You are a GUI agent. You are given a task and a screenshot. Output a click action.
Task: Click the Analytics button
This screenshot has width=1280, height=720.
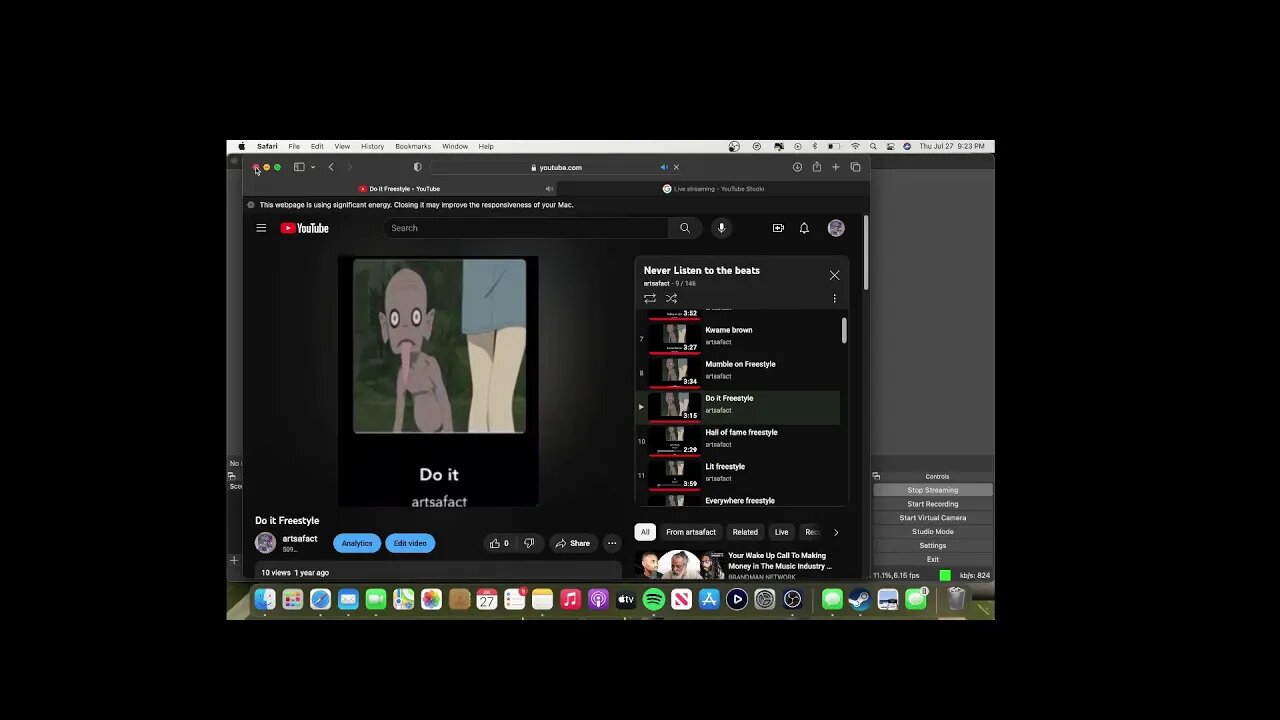357,543
